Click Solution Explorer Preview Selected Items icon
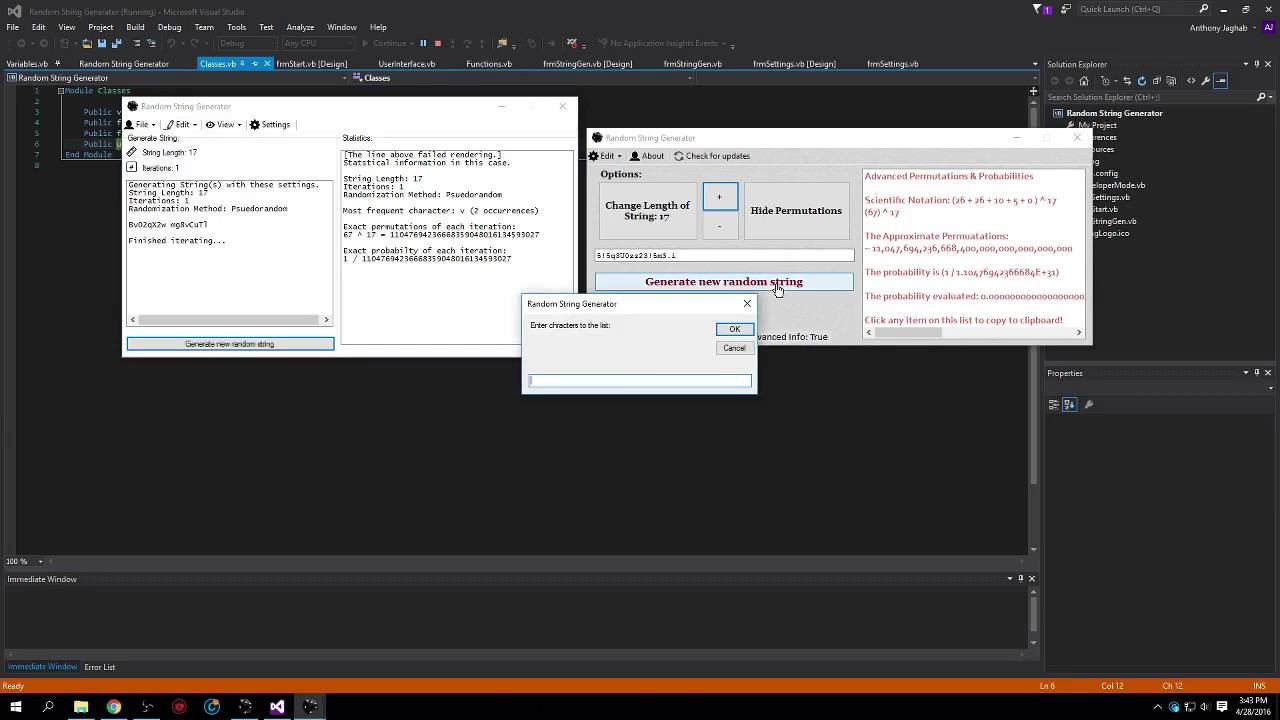This screenshot has height=720, width=1280. [1221, 81]
